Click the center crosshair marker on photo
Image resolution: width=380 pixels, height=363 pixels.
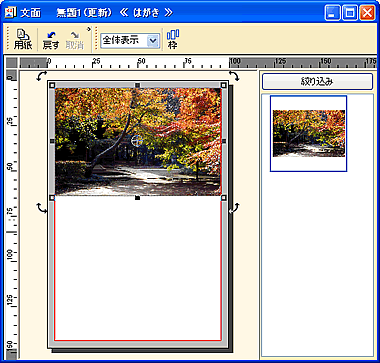coord(137,141)
